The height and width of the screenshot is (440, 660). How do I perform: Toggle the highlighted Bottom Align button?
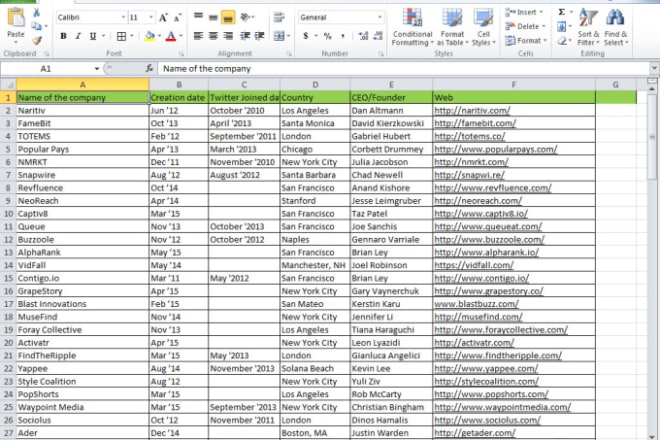point(228,17)
